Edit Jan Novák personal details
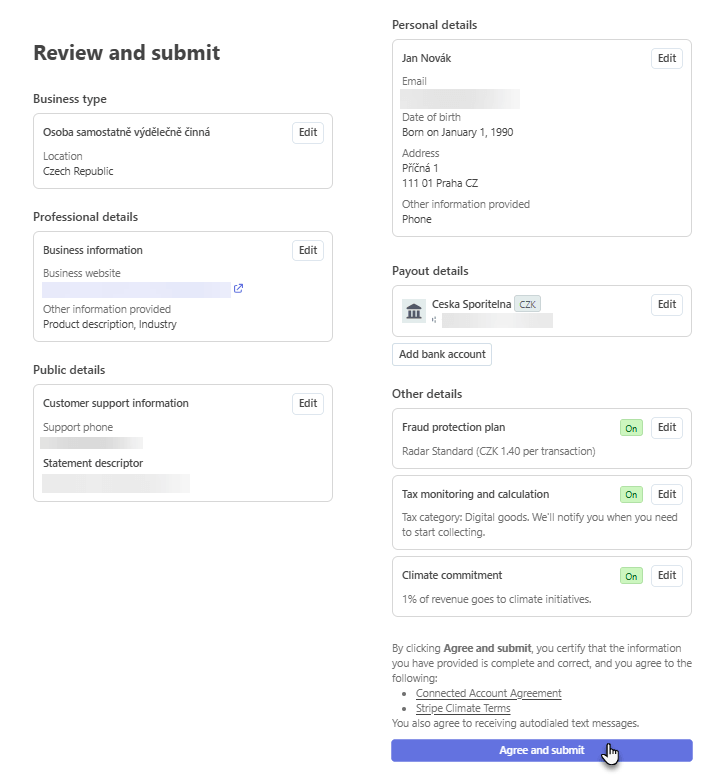Screen dimensions: 727x780 (666, 58)
